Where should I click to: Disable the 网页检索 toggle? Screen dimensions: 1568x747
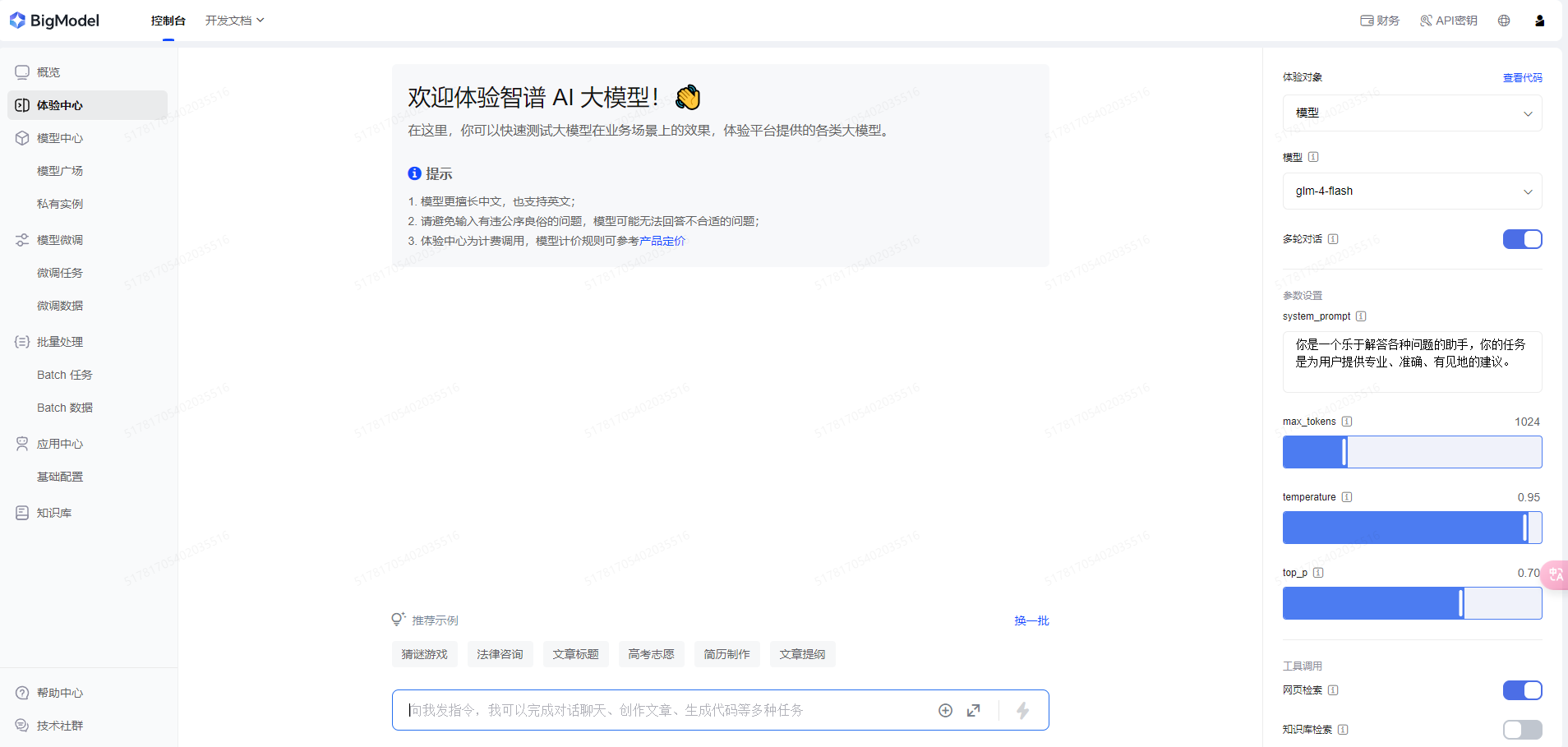(1523, 690)
